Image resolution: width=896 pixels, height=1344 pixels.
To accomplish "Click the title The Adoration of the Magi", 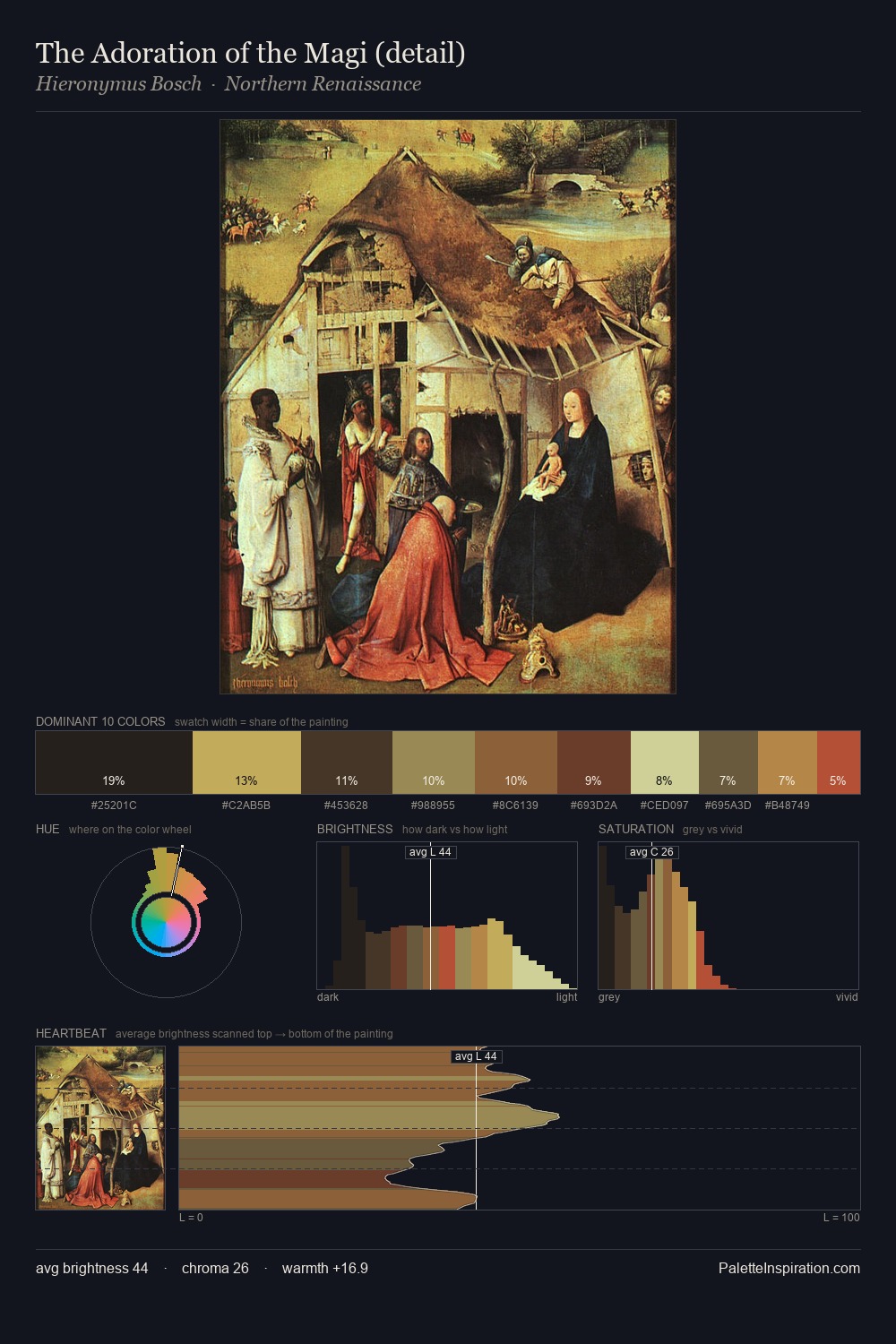I will click(x=251, y=53).
